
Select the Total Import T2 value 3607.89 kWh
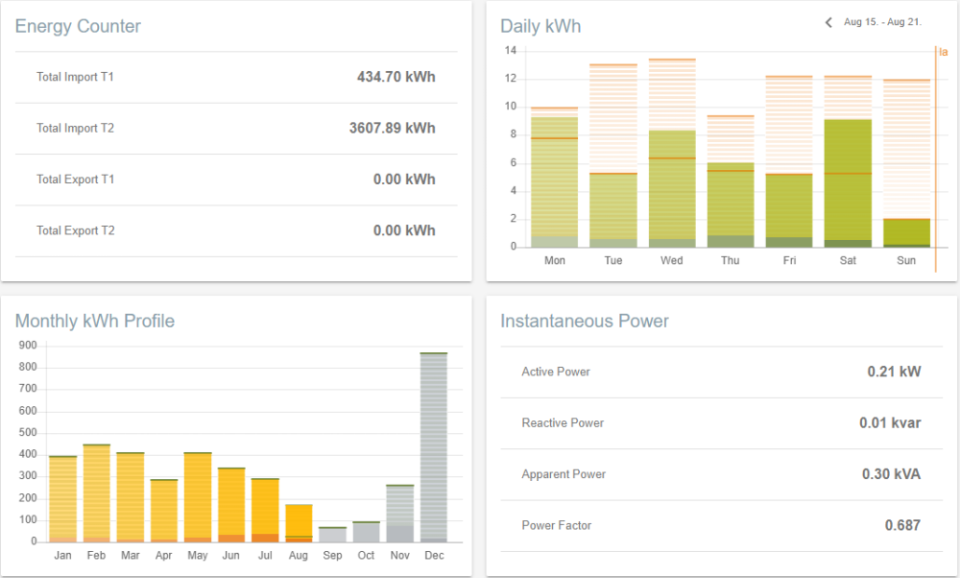392,128
